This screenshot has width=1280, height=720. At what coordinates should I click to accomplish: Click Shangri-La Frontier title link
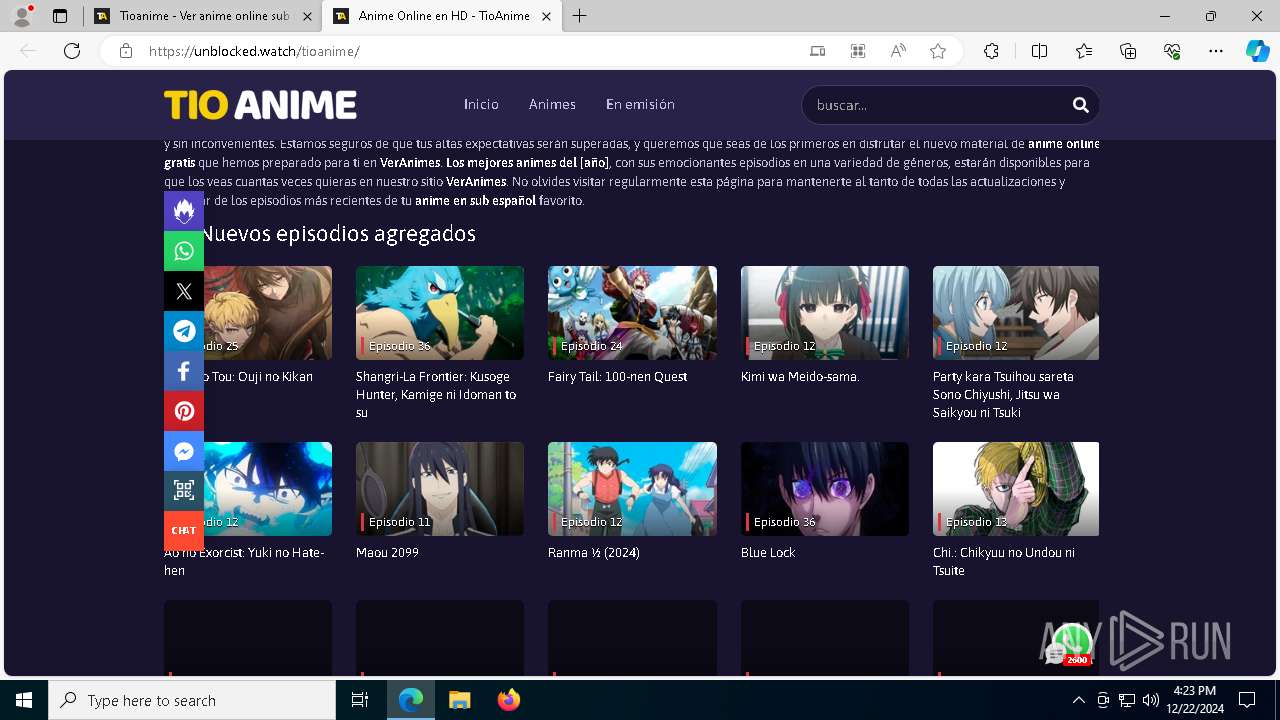436,395
